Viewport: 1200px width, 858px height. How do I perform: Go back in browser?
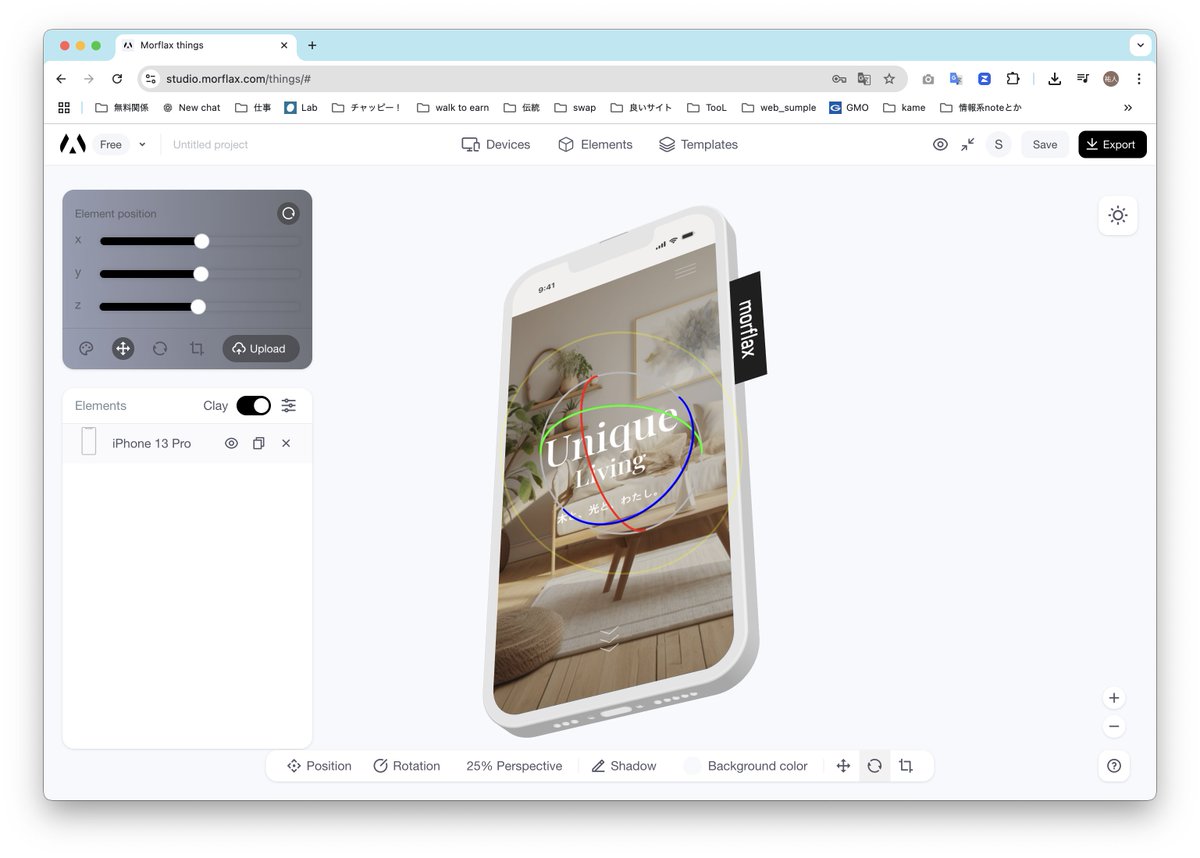coord(61,79)
